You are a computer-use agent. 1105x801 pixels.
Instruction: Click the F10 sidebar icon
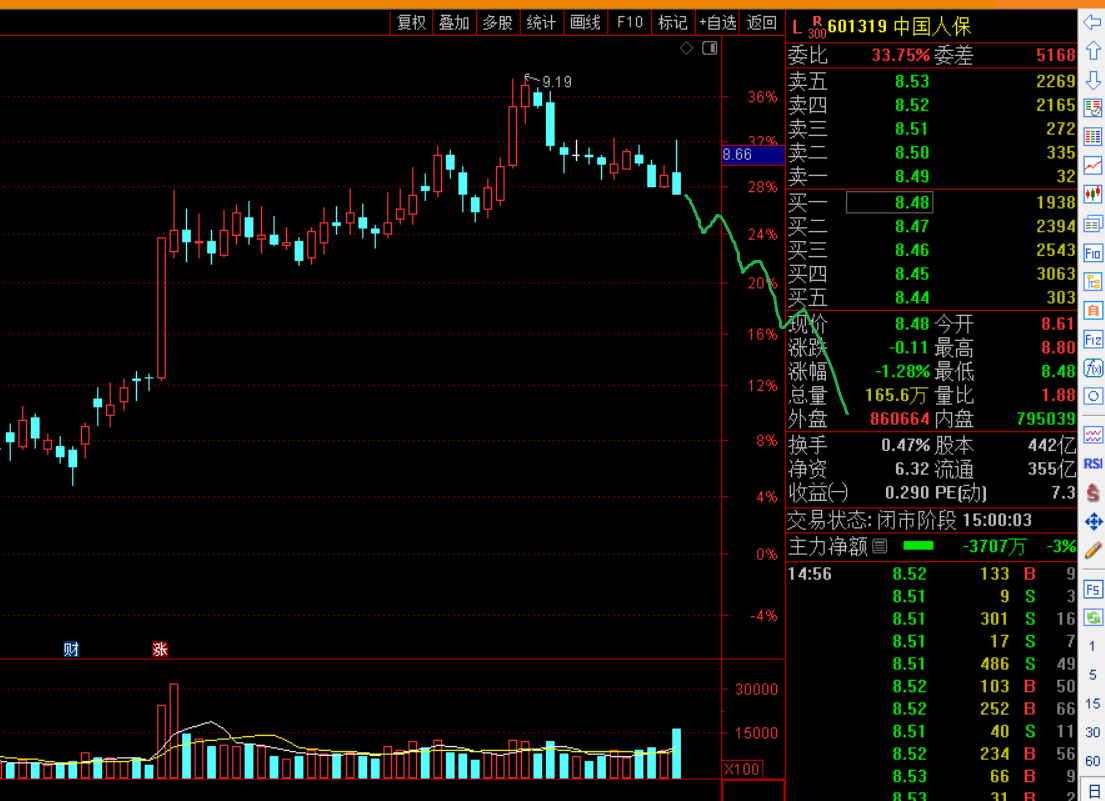click(x=1093, y=253)
